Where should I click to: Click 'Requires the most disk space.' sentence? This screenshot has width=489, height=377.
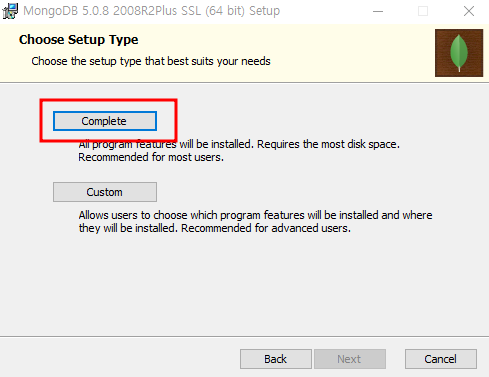tap(328, 144)
